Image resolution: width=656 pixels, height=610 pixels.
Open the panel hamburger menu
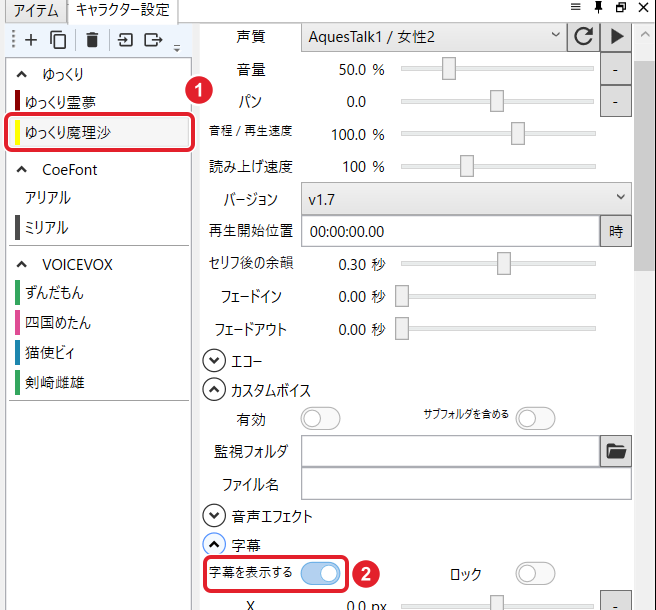tap(576, 7)
